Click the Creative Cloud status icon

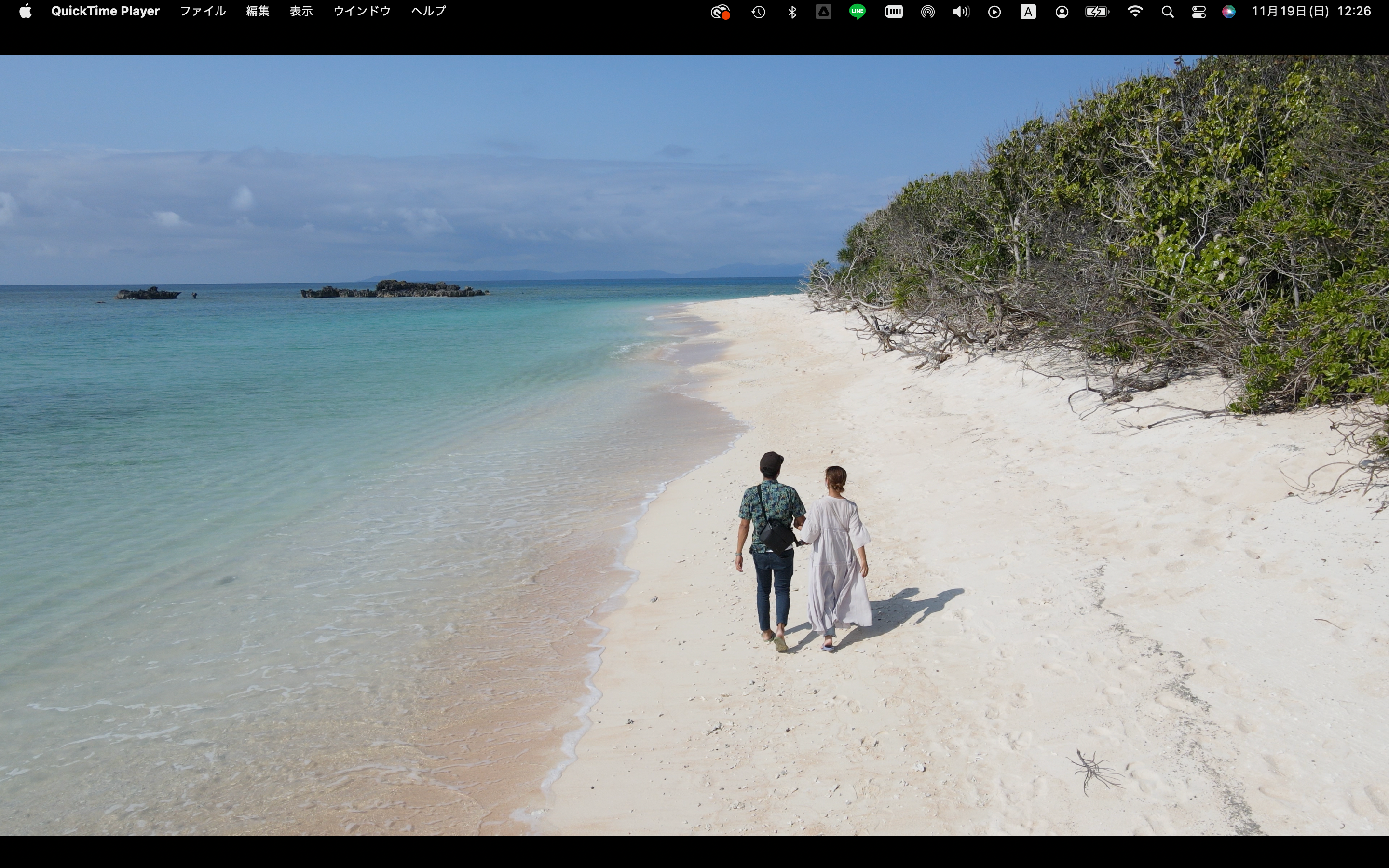coord(720,12)
